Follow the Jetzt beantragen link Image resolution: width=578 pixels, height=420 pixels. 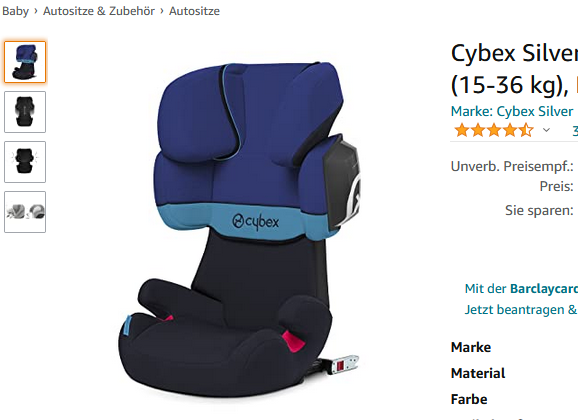[521, 309]
